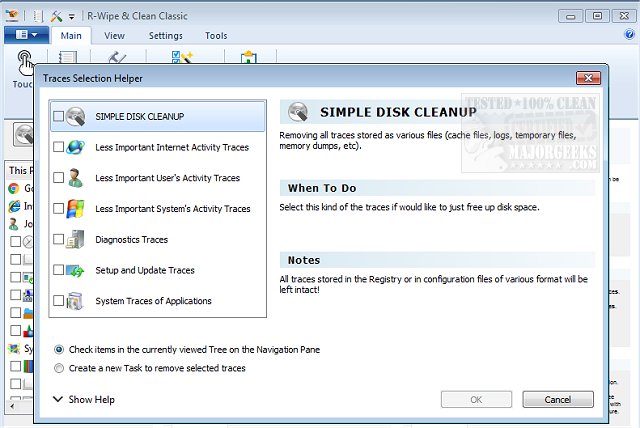Click the System Traces of Applications icon
The height and width of the screenshot is (428, 640).
click(x=76, y=301)
